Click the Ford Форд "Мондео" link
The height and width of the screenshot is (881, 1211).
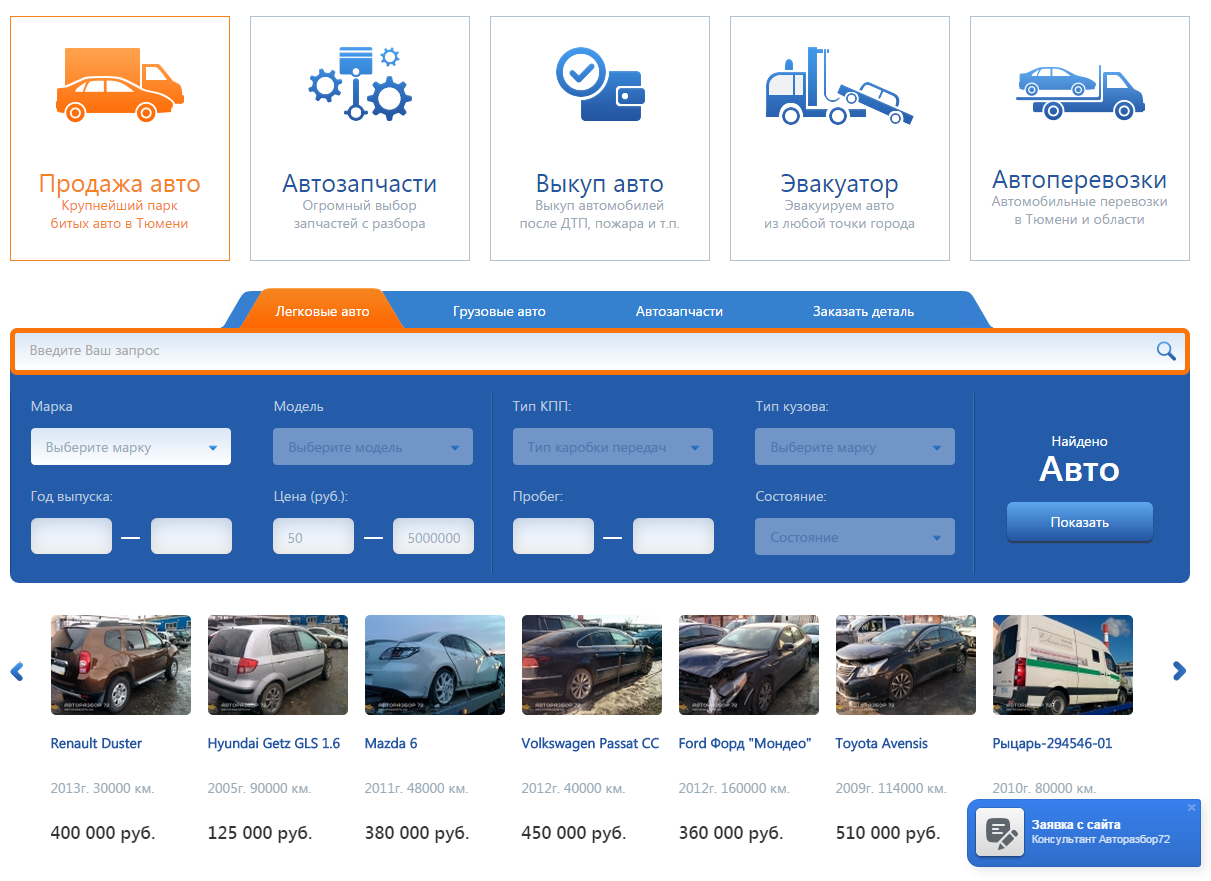click(745, 743)
